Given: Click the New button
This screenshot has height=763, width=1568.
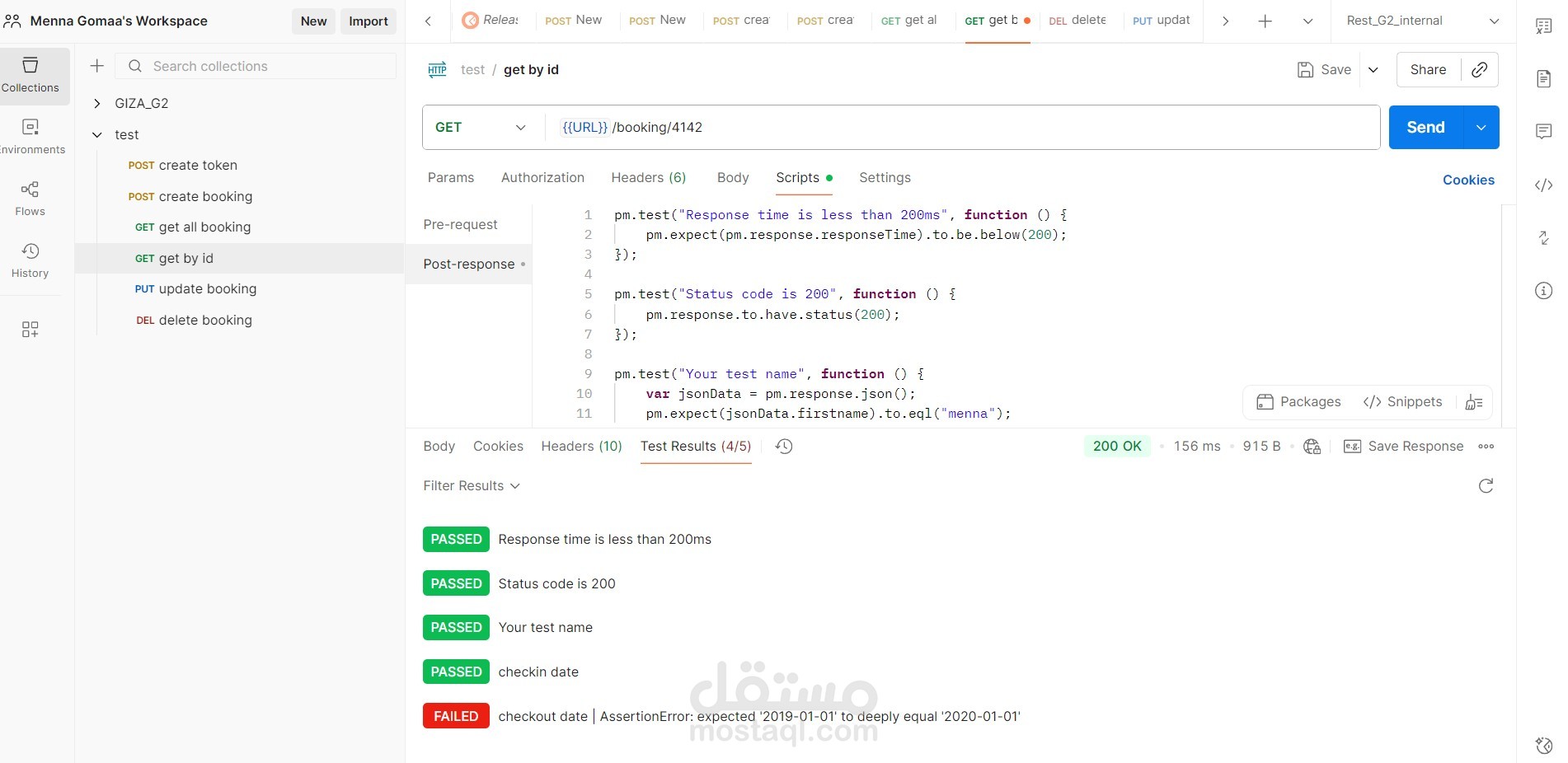Looking at the screenshot, I should pos(313,21).
